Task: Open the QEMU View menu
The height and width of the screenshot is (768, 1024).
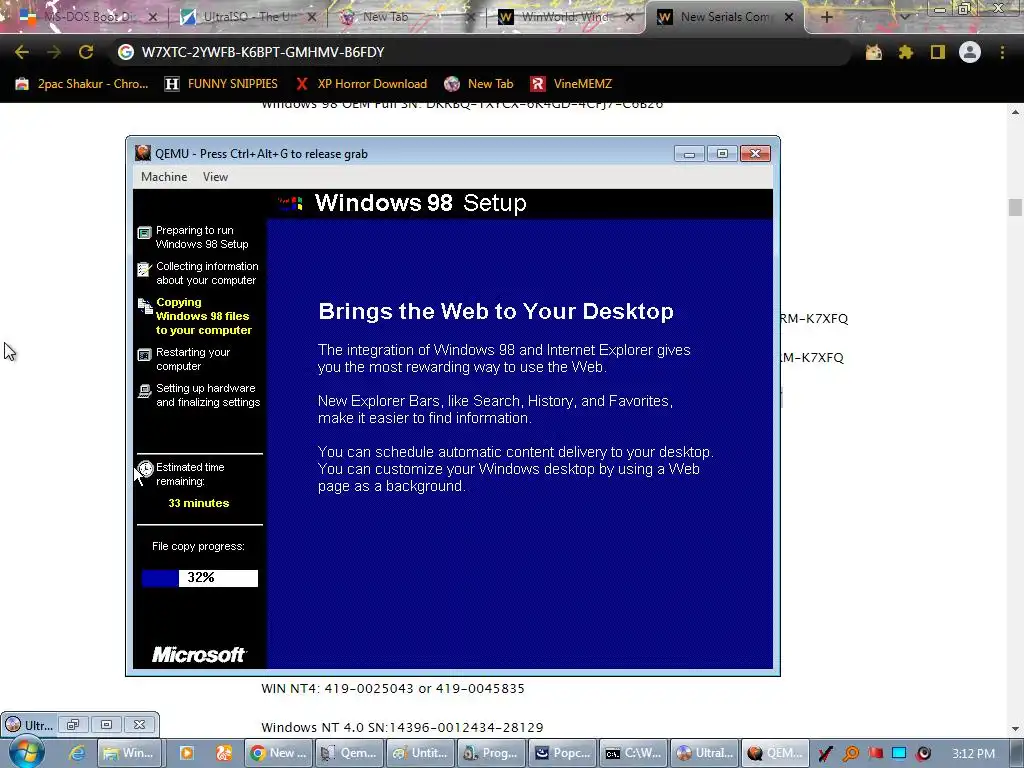Action: click(x=215, y=177)
